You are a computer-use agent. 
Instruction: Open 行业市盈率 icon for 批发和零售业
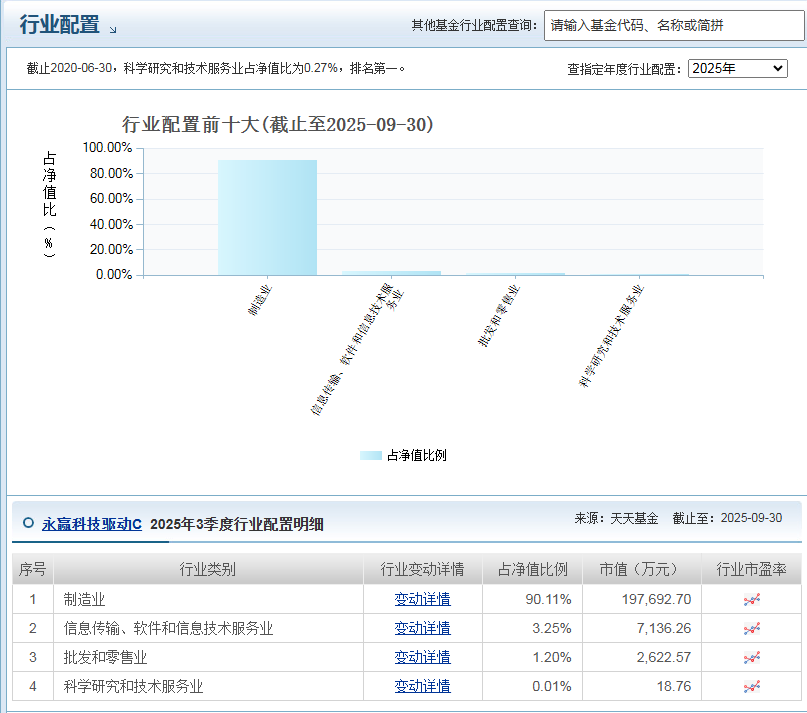[751, 658]
